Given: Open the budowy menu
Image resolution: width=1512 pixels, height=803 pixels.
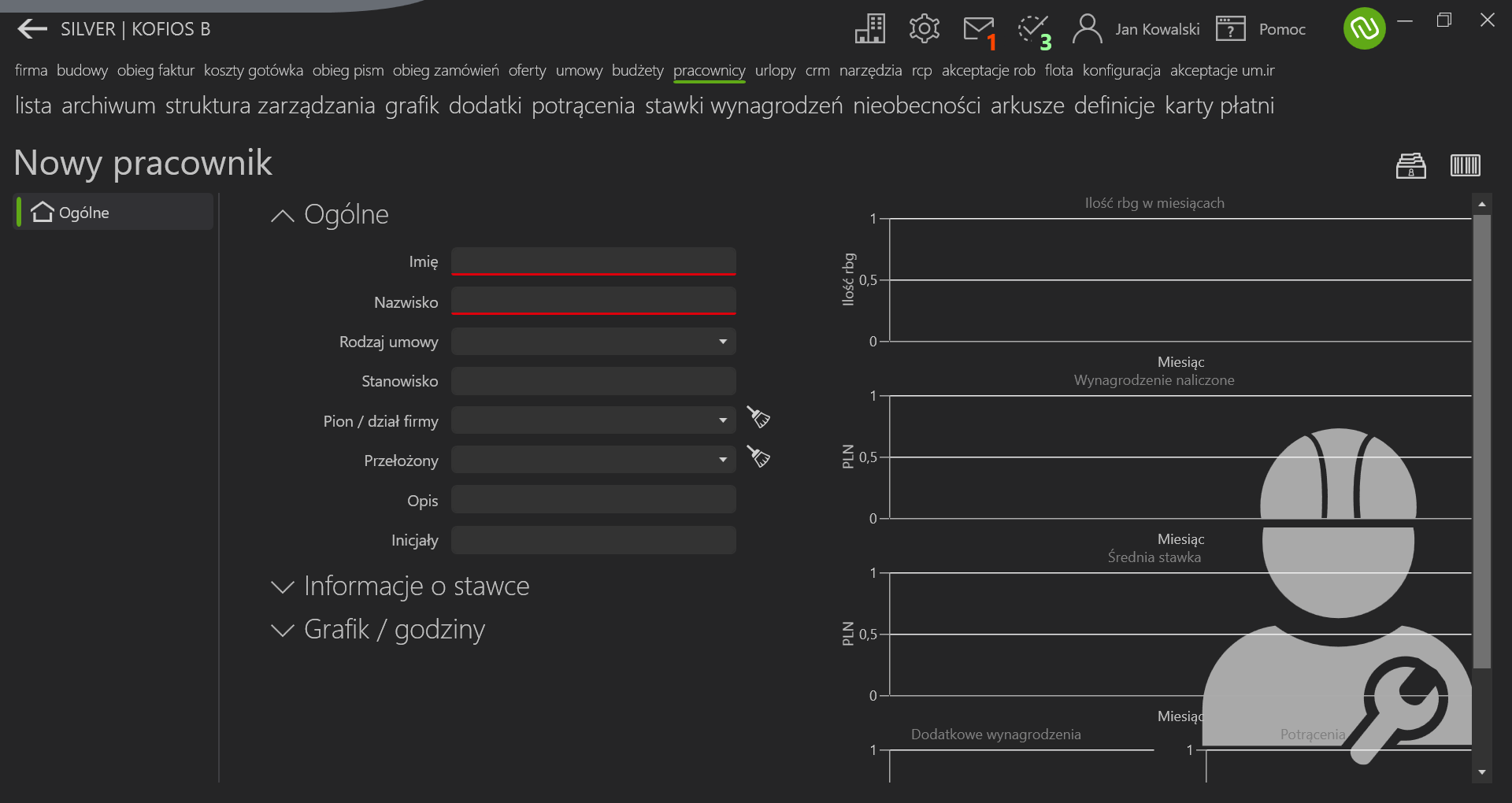Looking at the screenshot, I should coord(83,71).
